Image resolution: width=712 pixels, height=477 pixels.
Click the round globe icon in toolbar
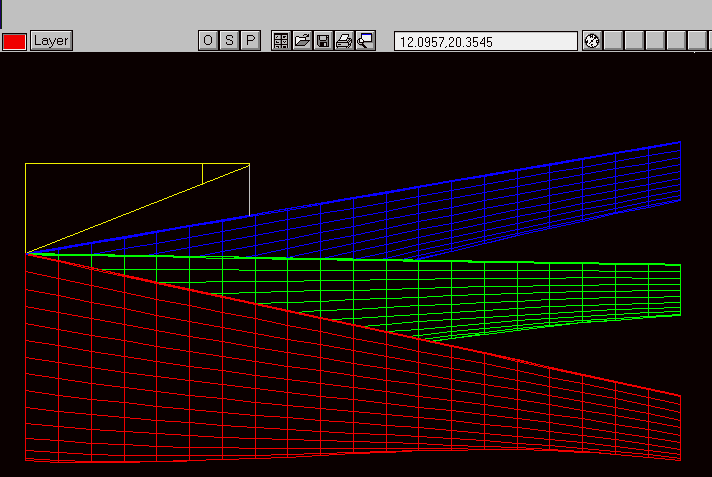coord(592,41)
